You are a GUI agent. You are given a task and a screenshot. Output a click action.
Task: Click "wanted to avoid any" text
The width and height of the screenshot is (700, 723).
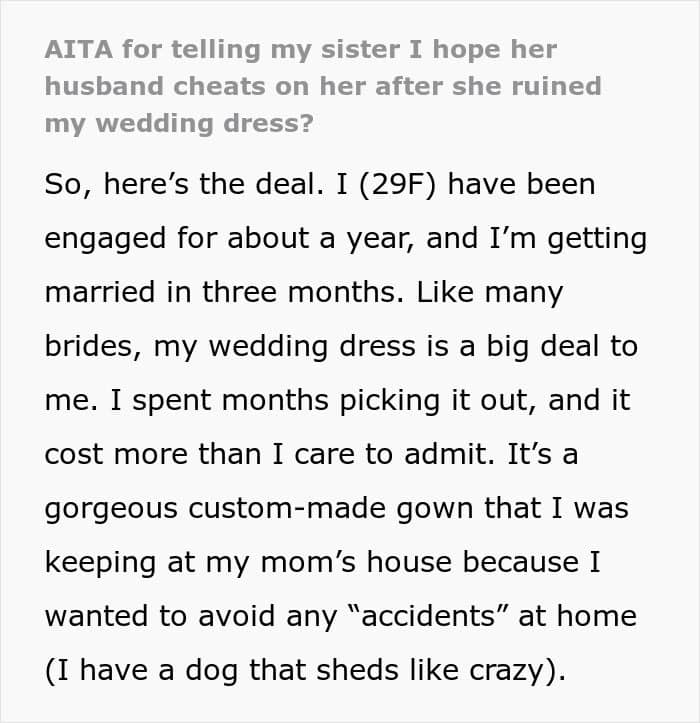(191, 616)
